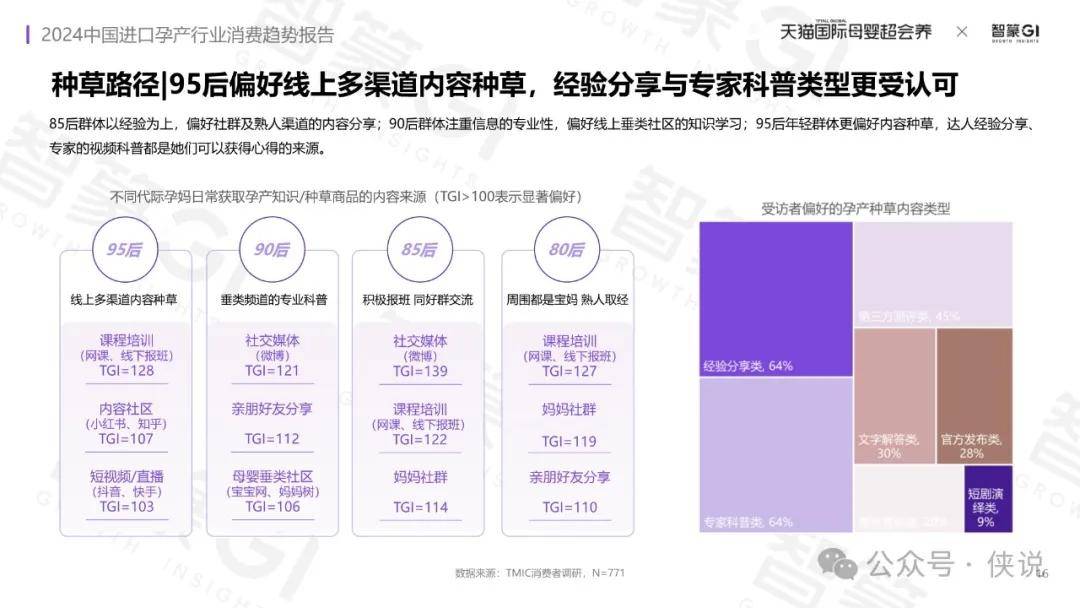Screen dimensions: 1080x608
Task: Click the brown 官方发布类 28% block
Action: coord(975,395)
